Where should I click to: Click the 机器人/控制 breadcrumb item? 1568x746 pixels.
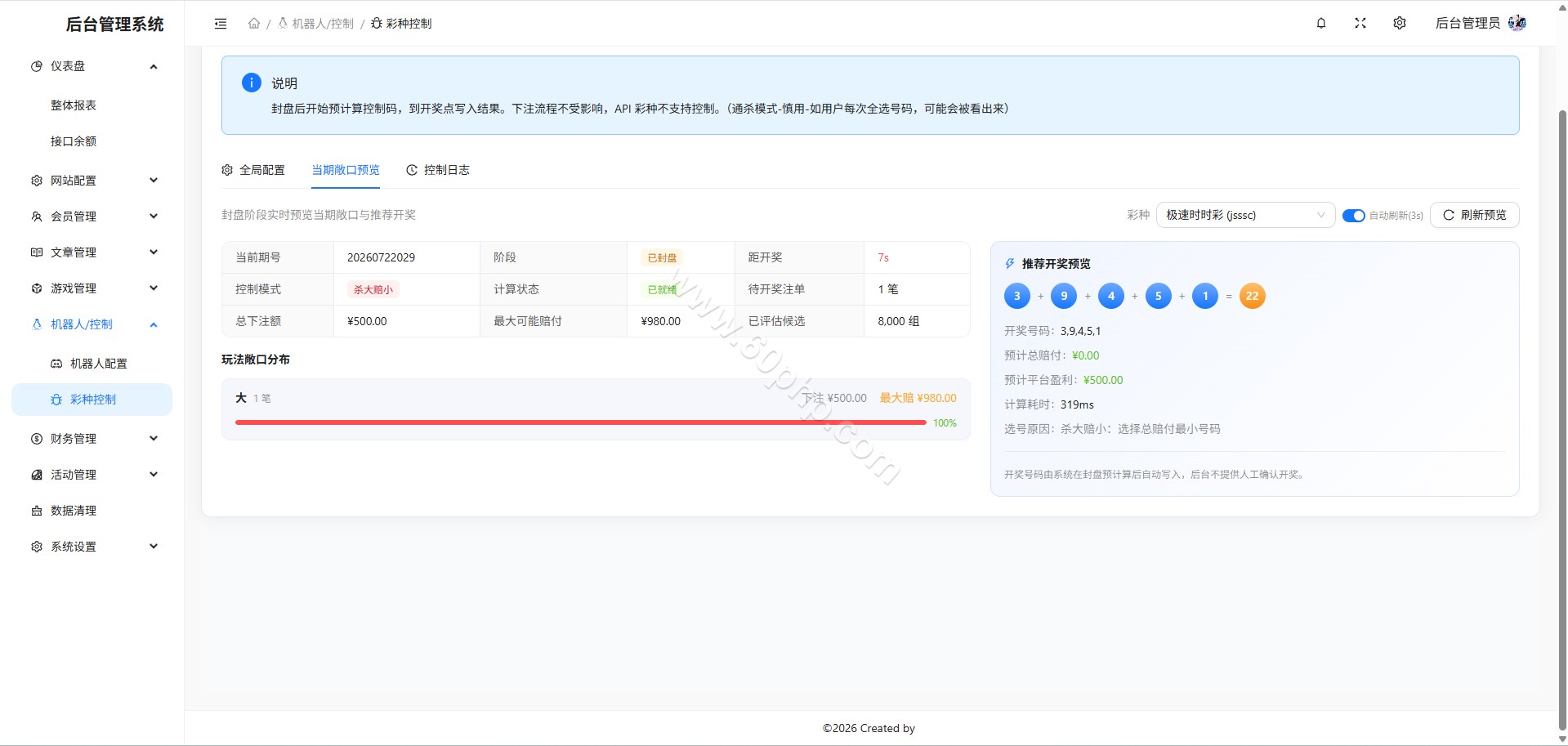pyautogui.click(x=316, y=24)
